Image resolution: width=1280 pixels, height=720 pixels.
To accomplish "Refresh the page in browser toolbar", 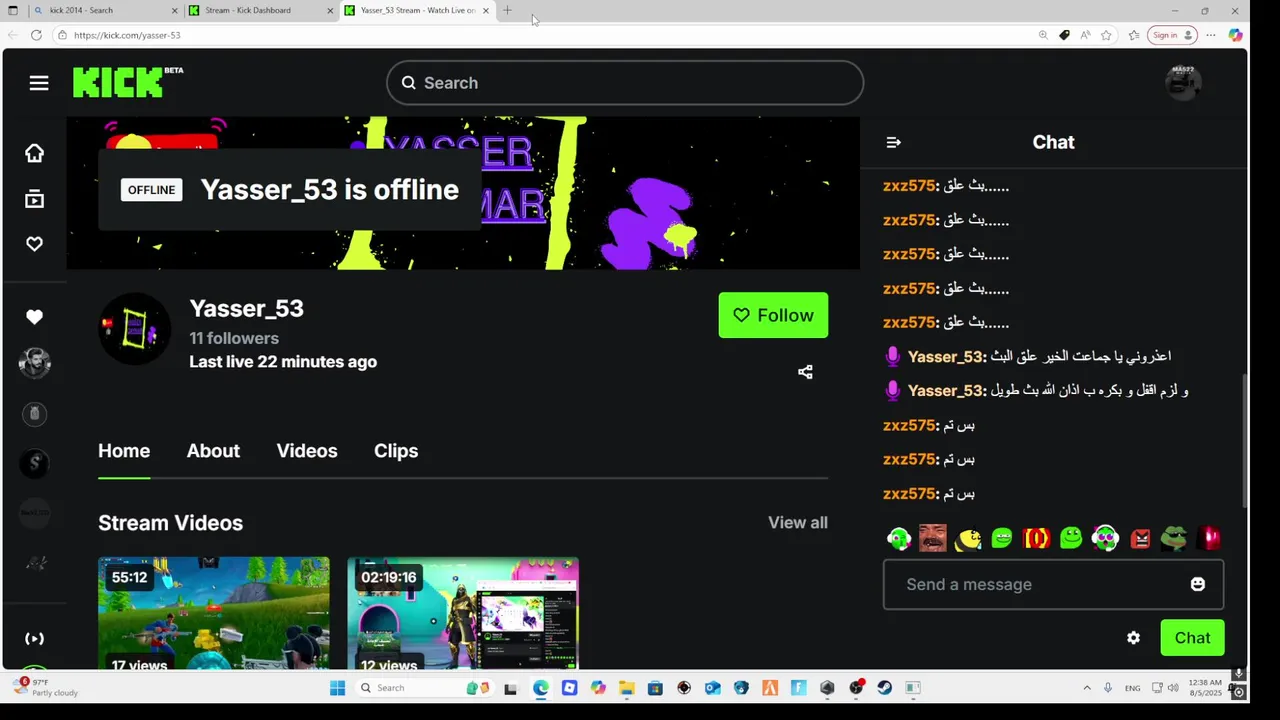I will pos(36,35).
